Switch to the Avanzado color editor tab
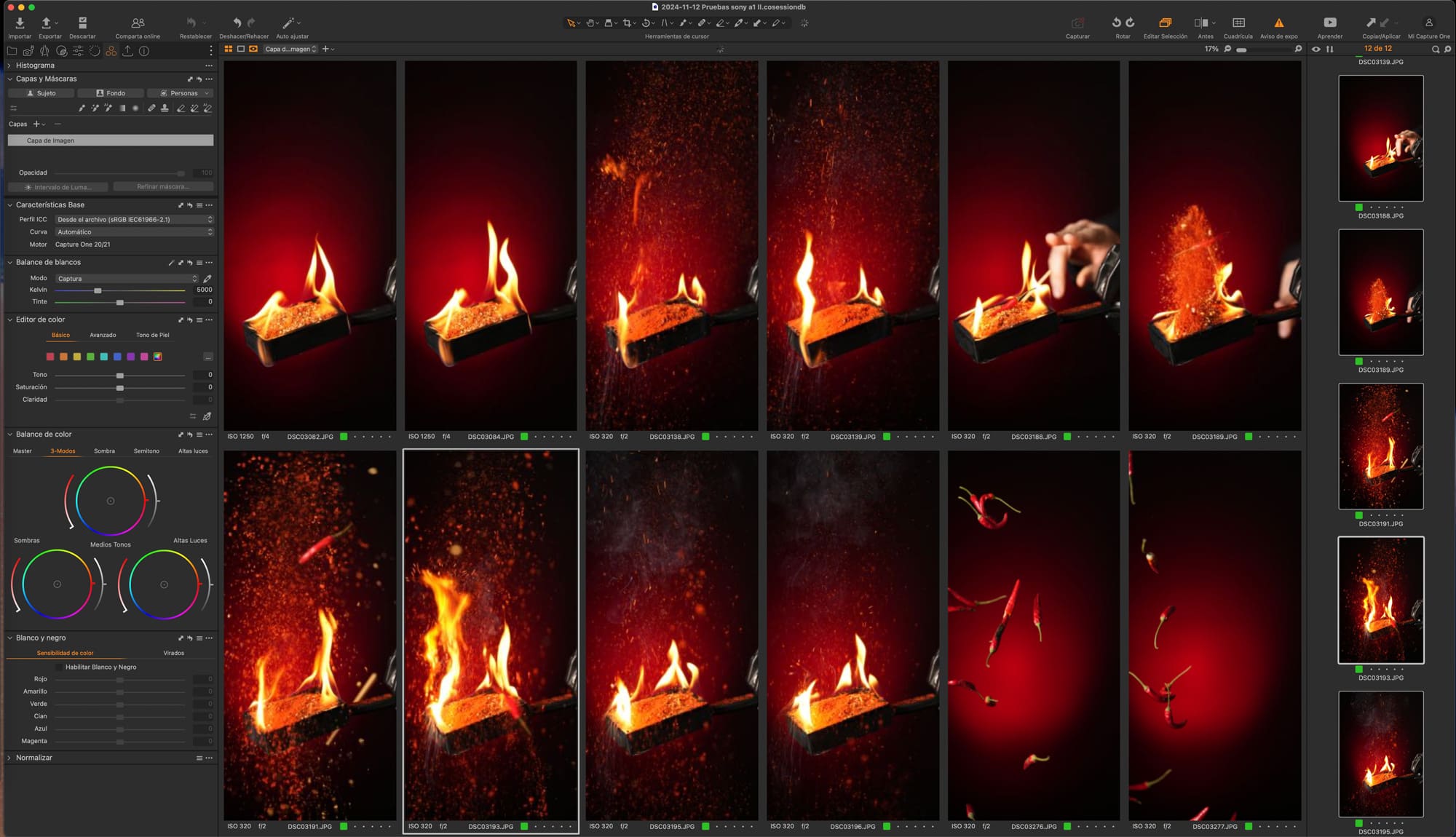 coord(103,335)
